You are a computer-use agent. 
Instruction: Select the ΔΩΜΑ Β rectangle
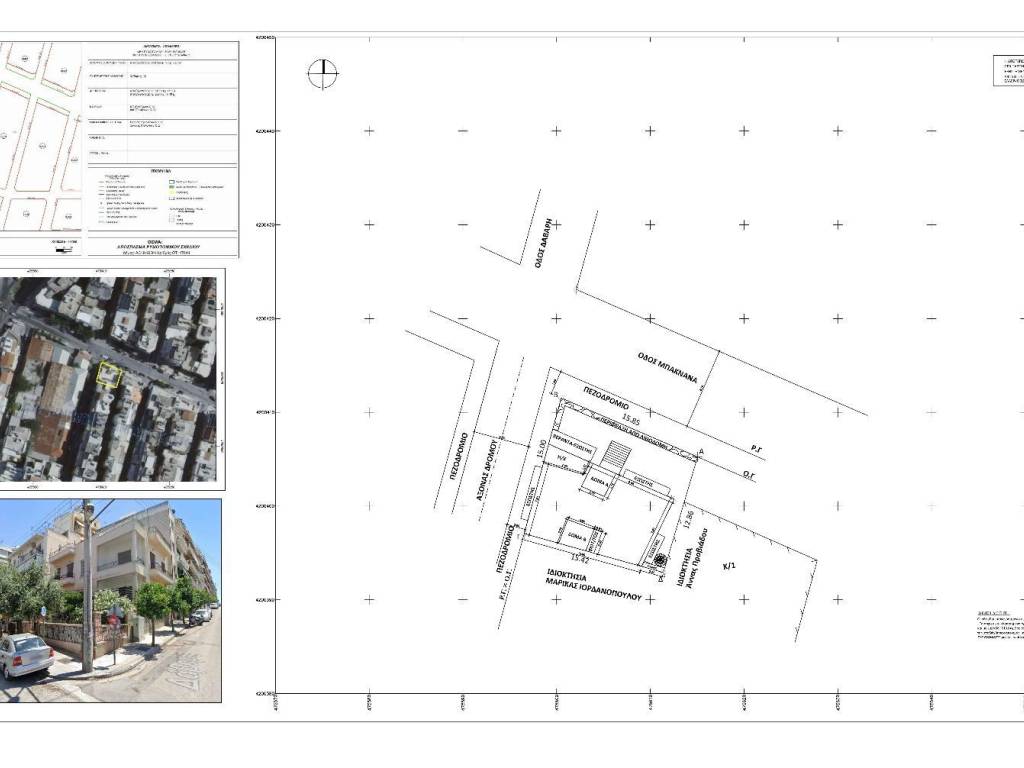point(576,535)
